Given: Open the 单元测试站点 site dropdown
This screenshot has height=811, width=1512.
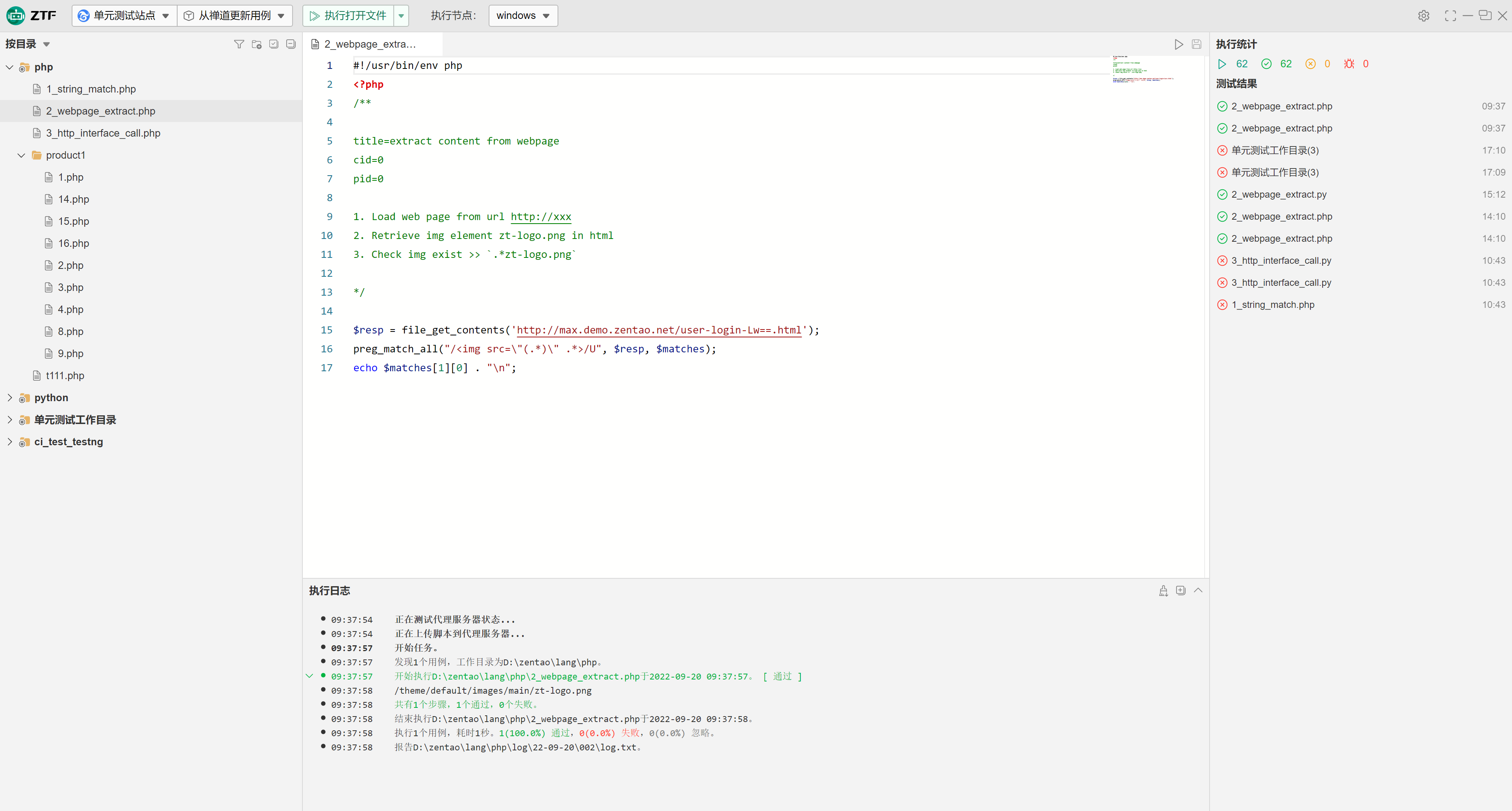Looking at the screenshot, I should coord(124,16).
